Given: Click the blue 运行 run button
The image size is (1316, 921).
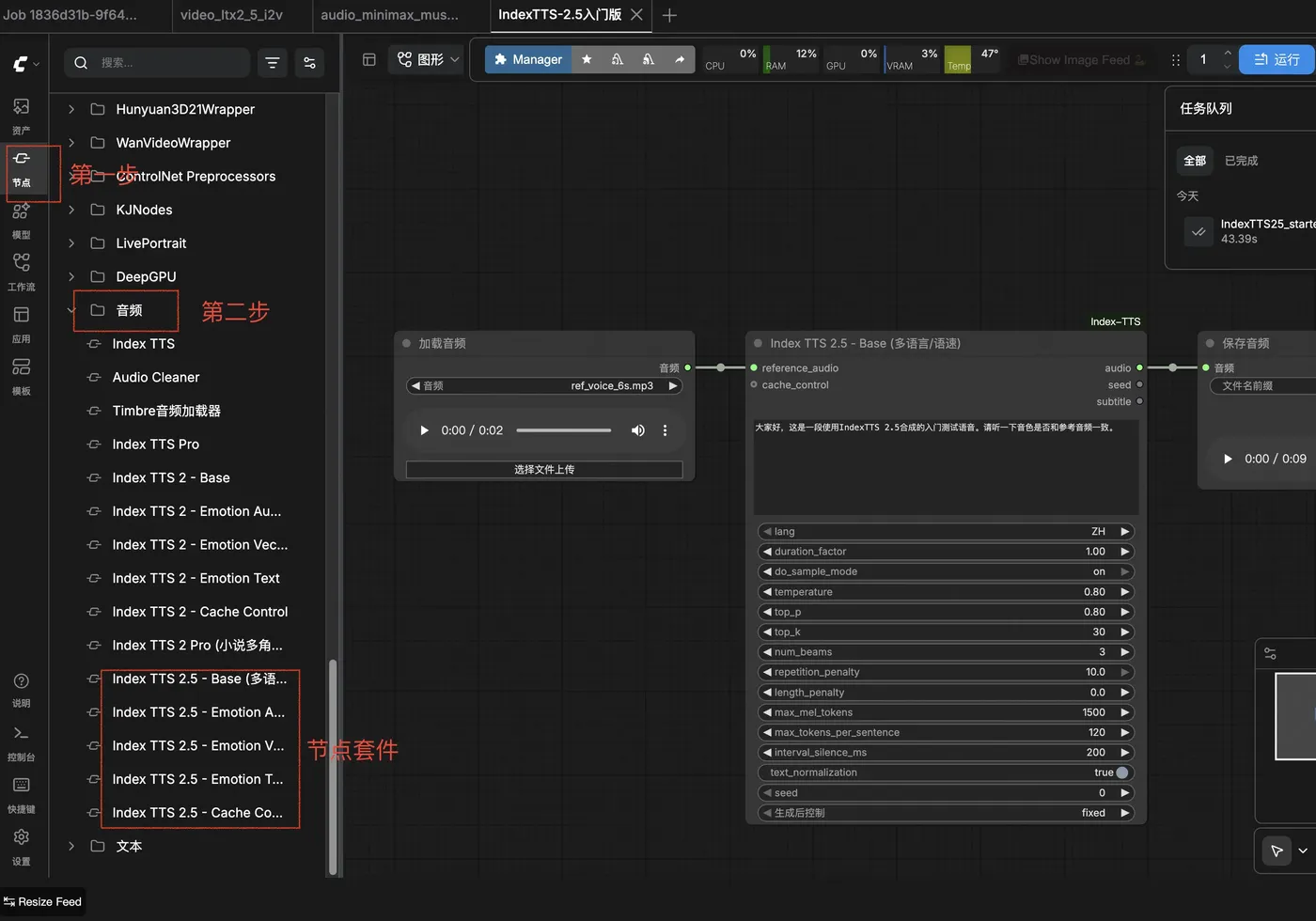Looking at the screenshot, I should [x=1277, y=59].
